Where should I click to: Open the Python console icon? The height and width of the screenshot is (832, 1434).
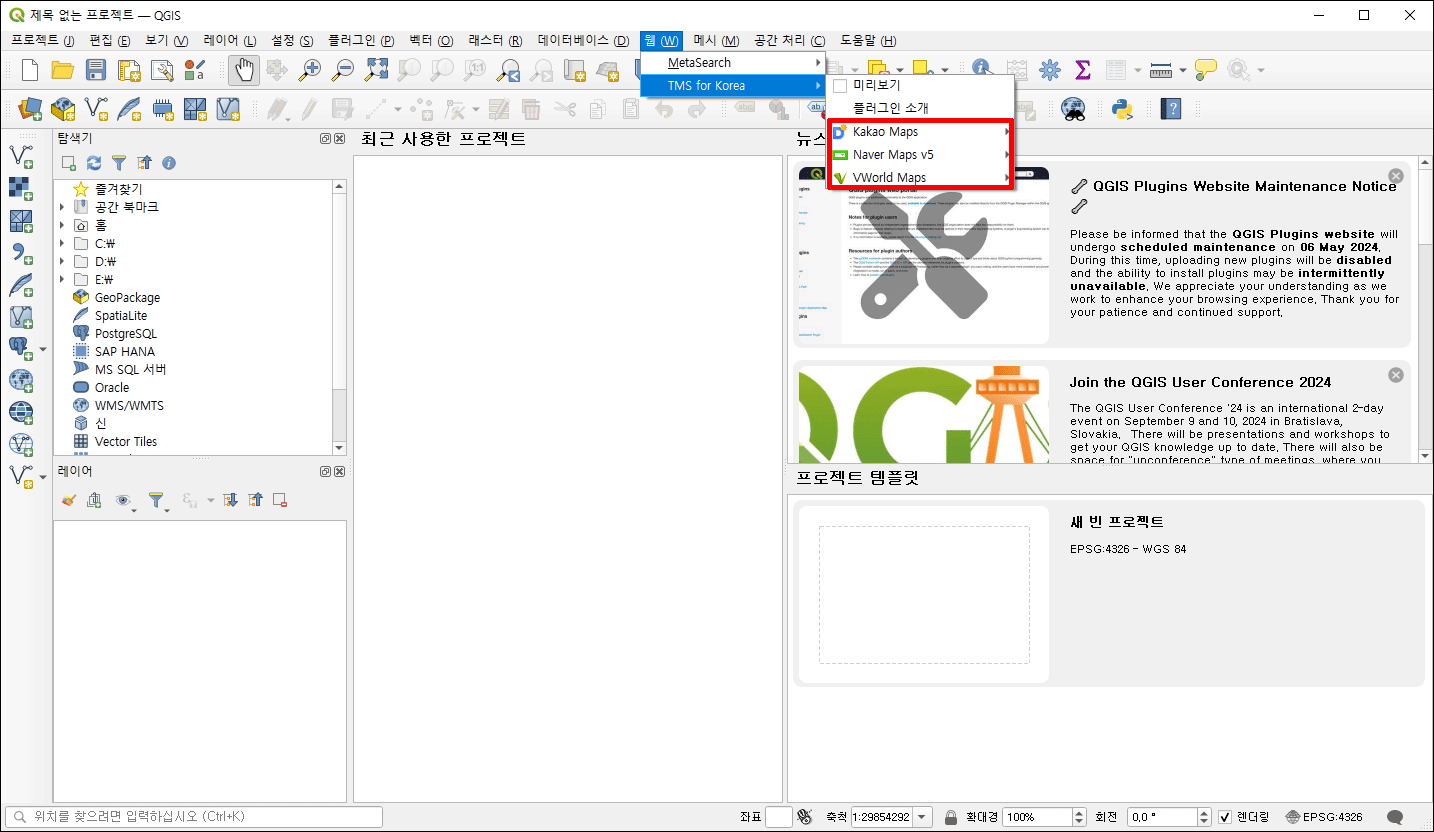(1121, 108)
